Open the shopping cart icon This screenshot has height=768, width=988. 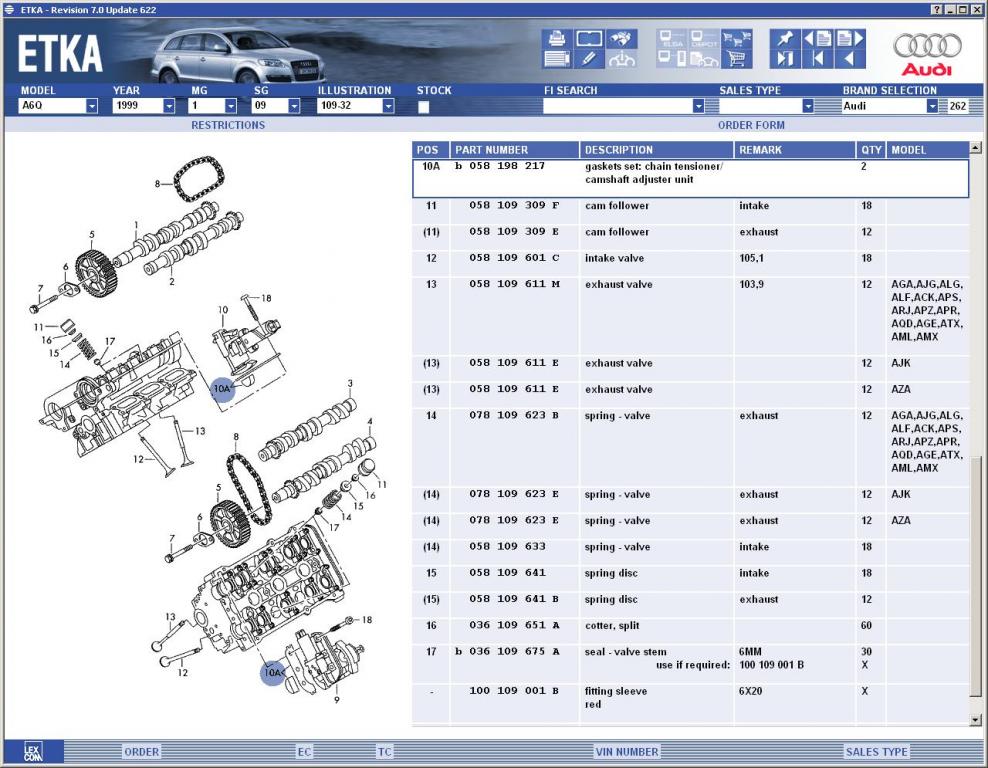click(x=737, y=59)
